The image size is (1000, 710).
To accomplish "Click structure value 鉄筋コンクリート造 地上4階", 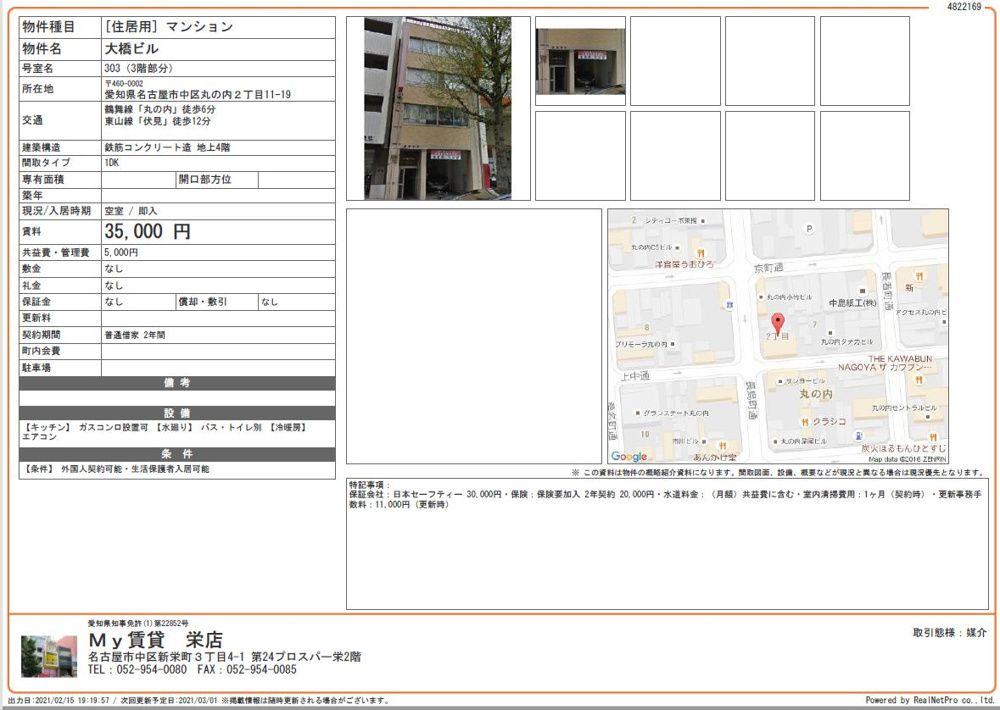I will pos(167,147).
